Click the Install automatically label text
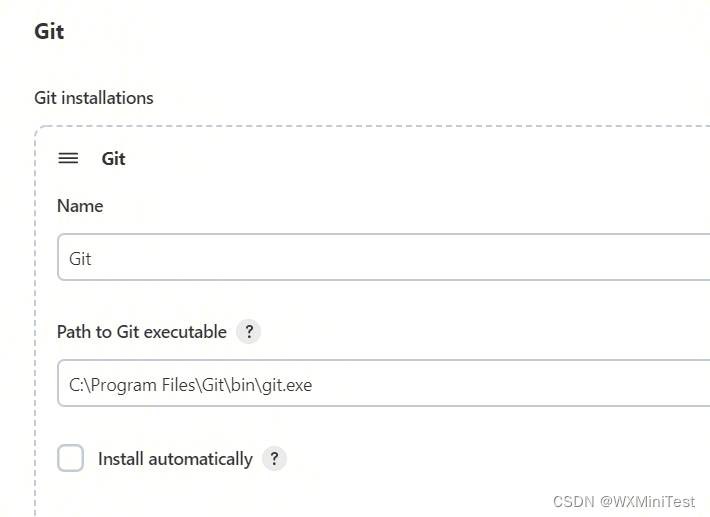 [176, 459]
